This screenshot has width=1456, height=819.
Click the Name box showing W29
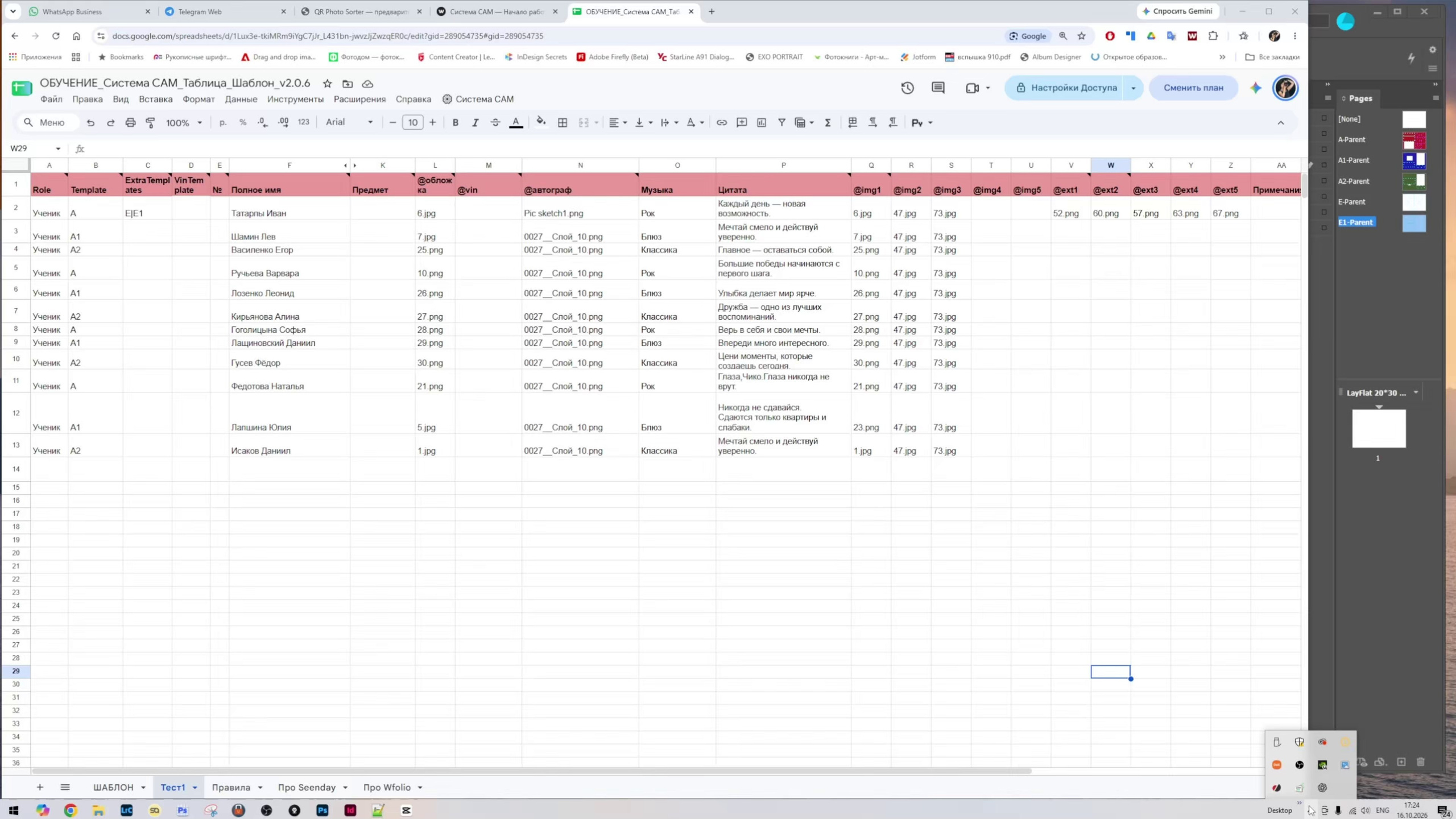[x=35, y=148]
